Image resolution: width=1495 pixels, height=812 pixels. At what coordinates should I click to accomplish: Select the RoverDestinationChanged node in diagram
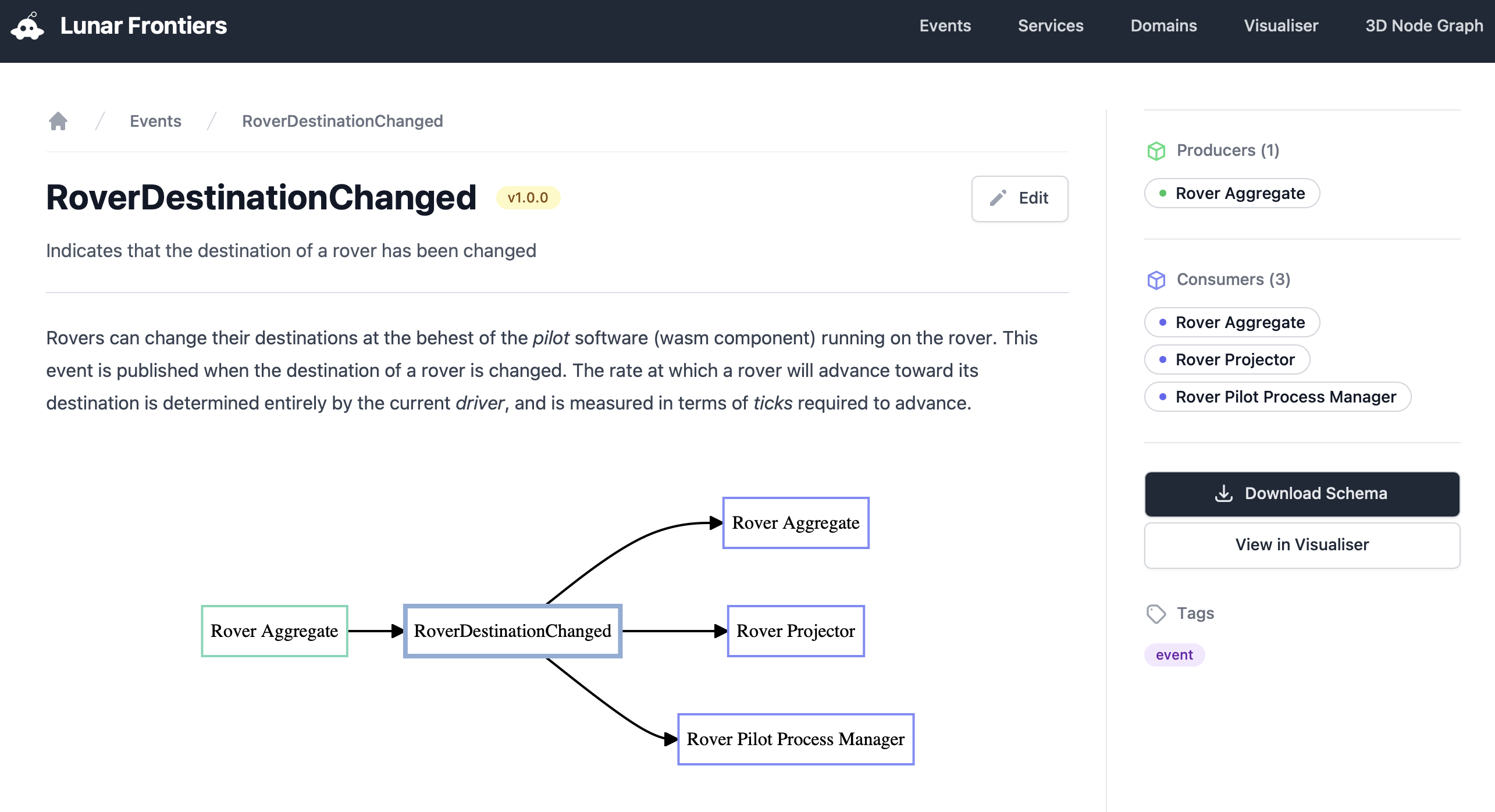(x=512, y=631)
